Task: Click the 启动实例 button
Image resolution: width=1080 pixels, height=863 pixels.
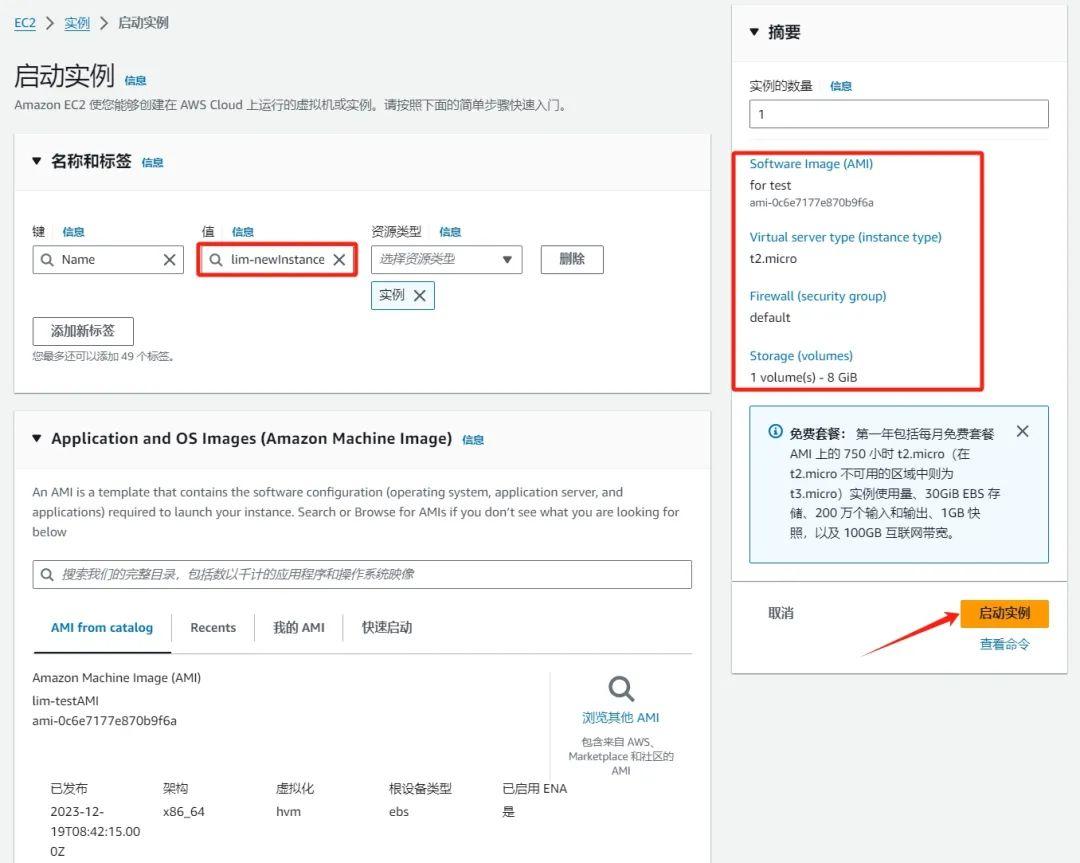Action: pyautogui.click(x=1004, y=613)
